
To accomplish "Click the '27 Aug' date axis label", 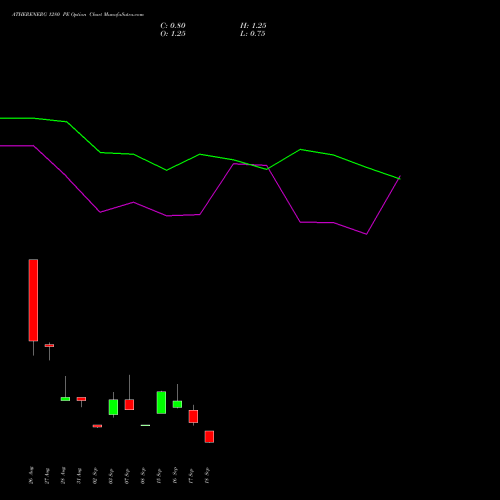I will coord(47,475).
